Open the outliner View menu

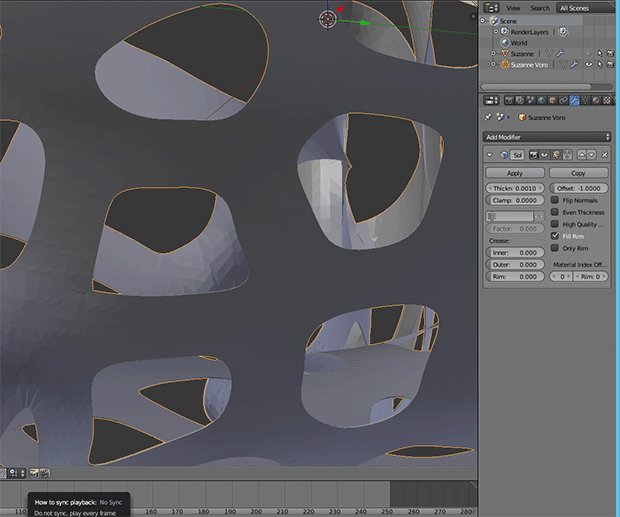[x=513, y=7]
